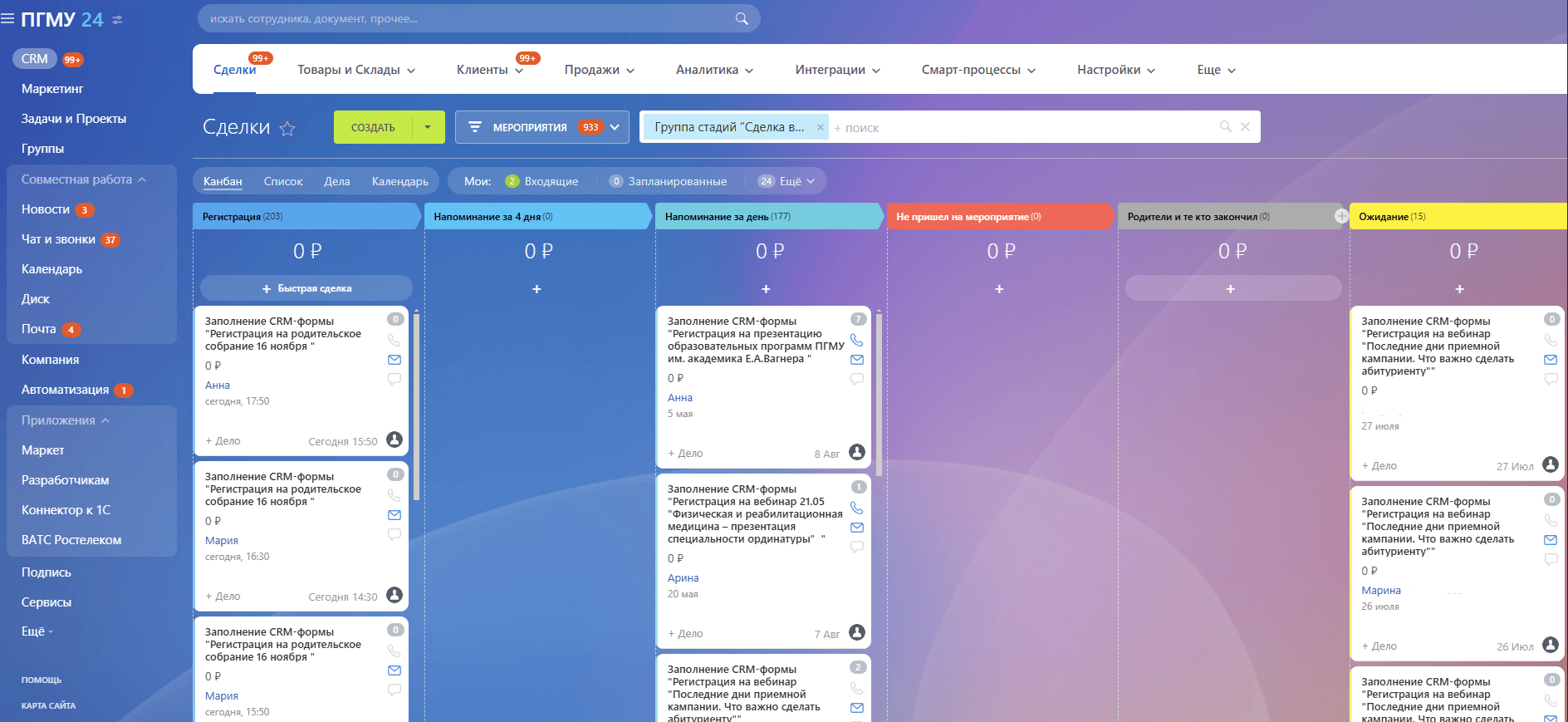The width and height of the screenshot is (1568, 722).
Task: Switch to the Список view
Action: (283, 181)
